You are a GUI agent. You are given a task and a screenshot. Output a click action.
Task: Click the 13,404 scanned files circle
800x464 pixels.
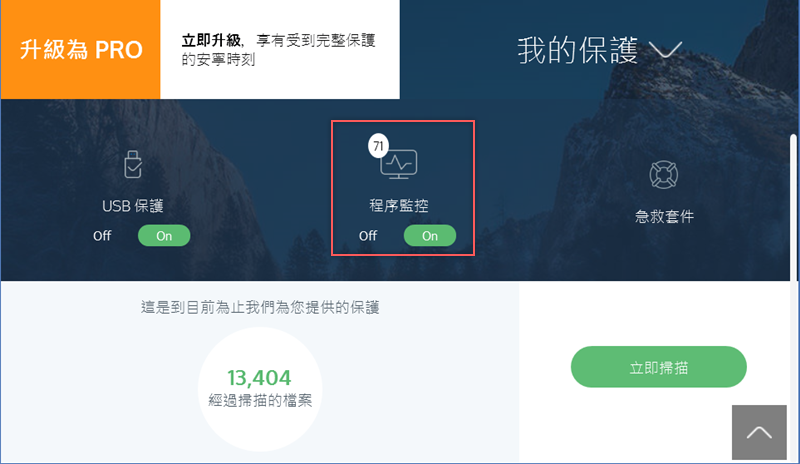[260, 389]
